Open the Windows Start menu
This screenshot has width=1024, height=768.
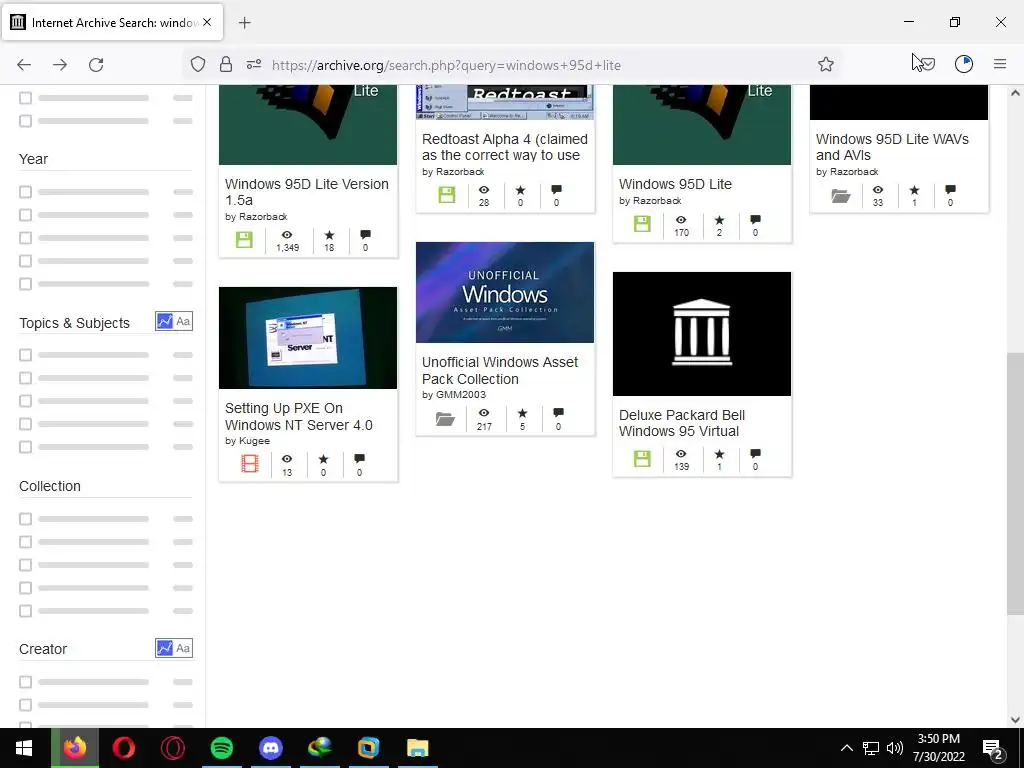[24, 748]
